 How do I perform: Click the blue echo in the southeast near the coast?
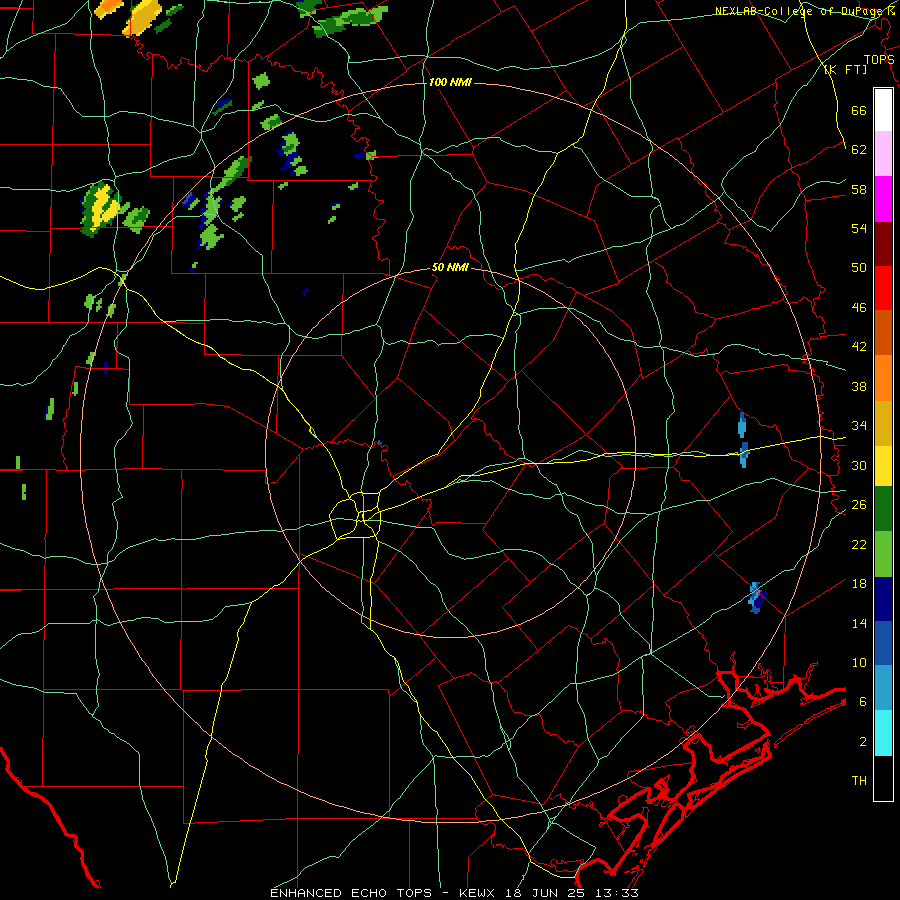point(757,598)
